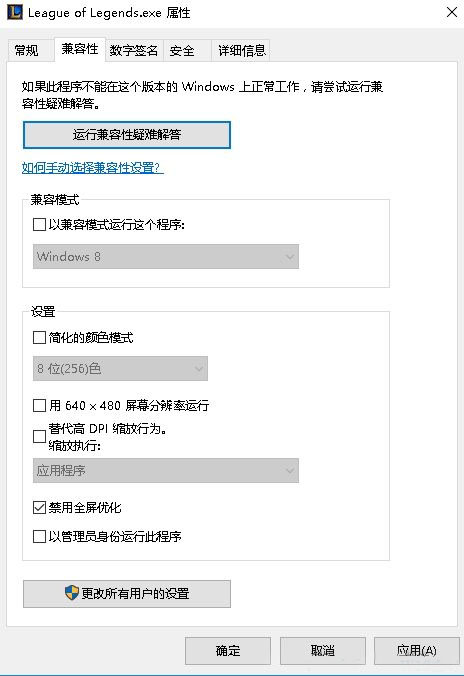
Task: Select the 详细信息 tab
Action: 242,50
